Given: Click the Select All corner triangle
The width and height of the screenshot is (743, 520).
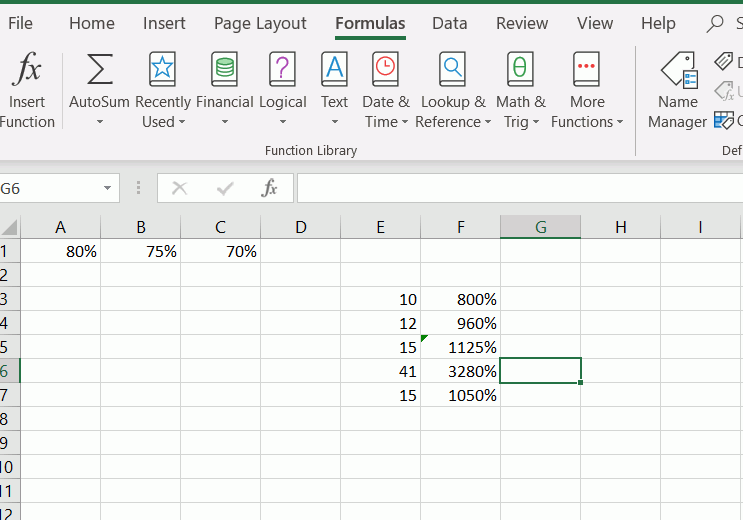Looking at the screenshot, I should click(10, 227).
